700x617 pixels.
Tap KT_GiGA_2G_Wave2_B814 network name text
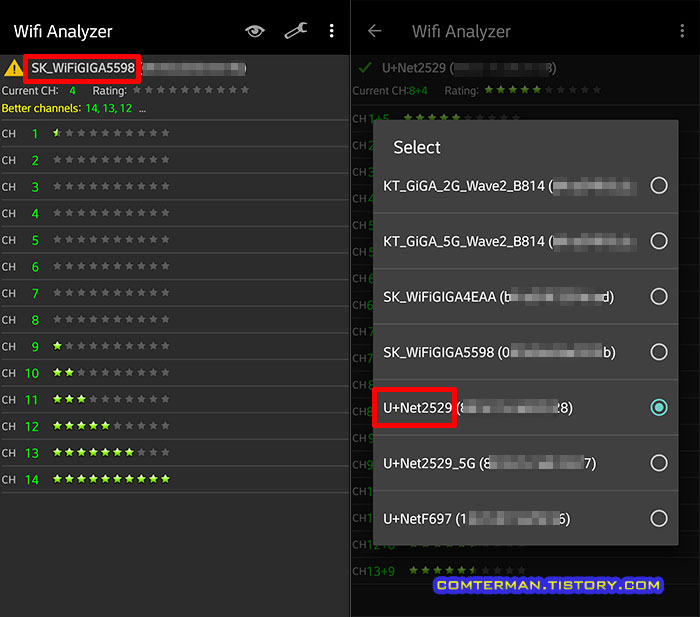[x=464, y=186]
